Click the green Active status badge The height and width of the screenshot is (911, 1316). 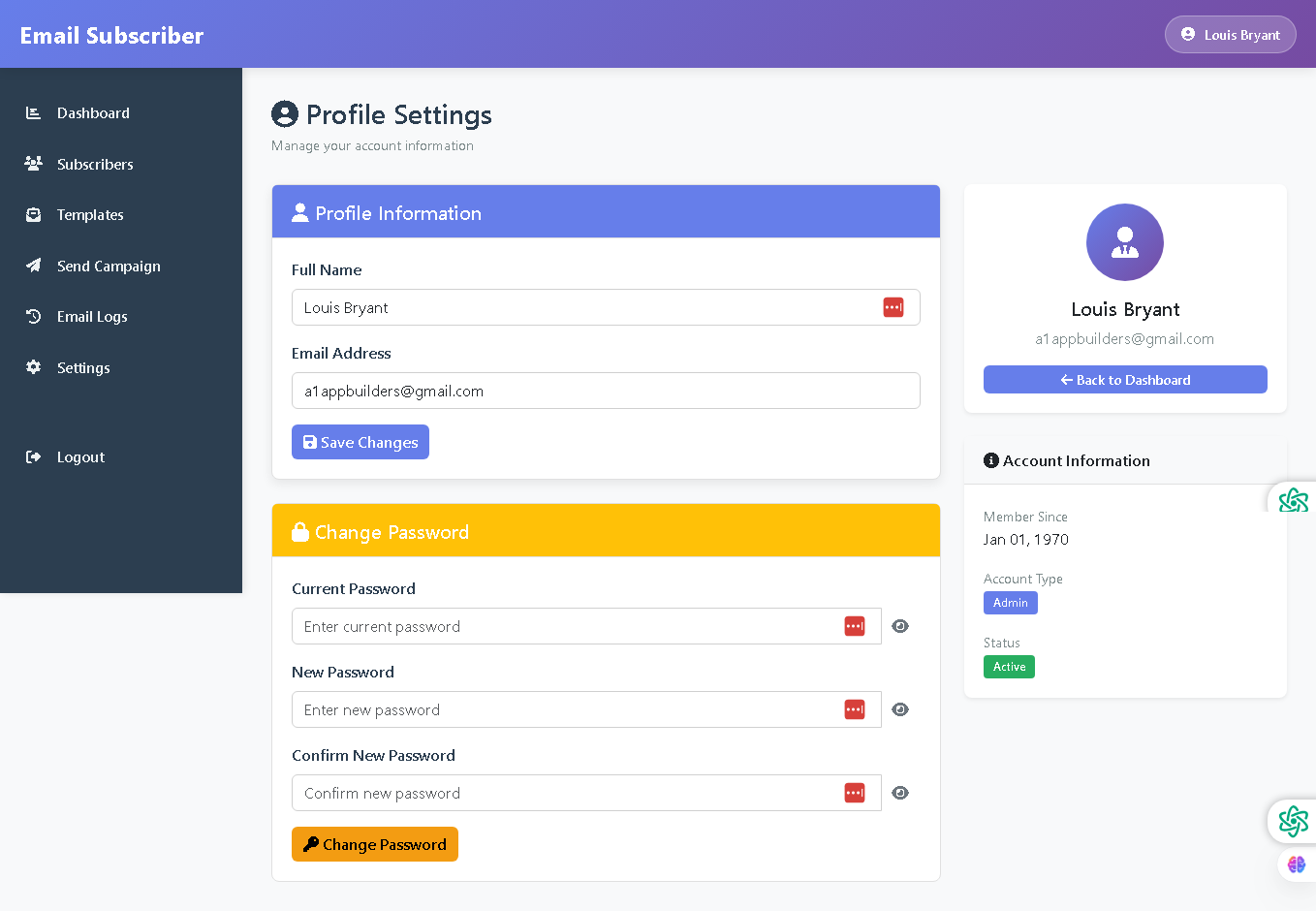[x=1009, y=667]
